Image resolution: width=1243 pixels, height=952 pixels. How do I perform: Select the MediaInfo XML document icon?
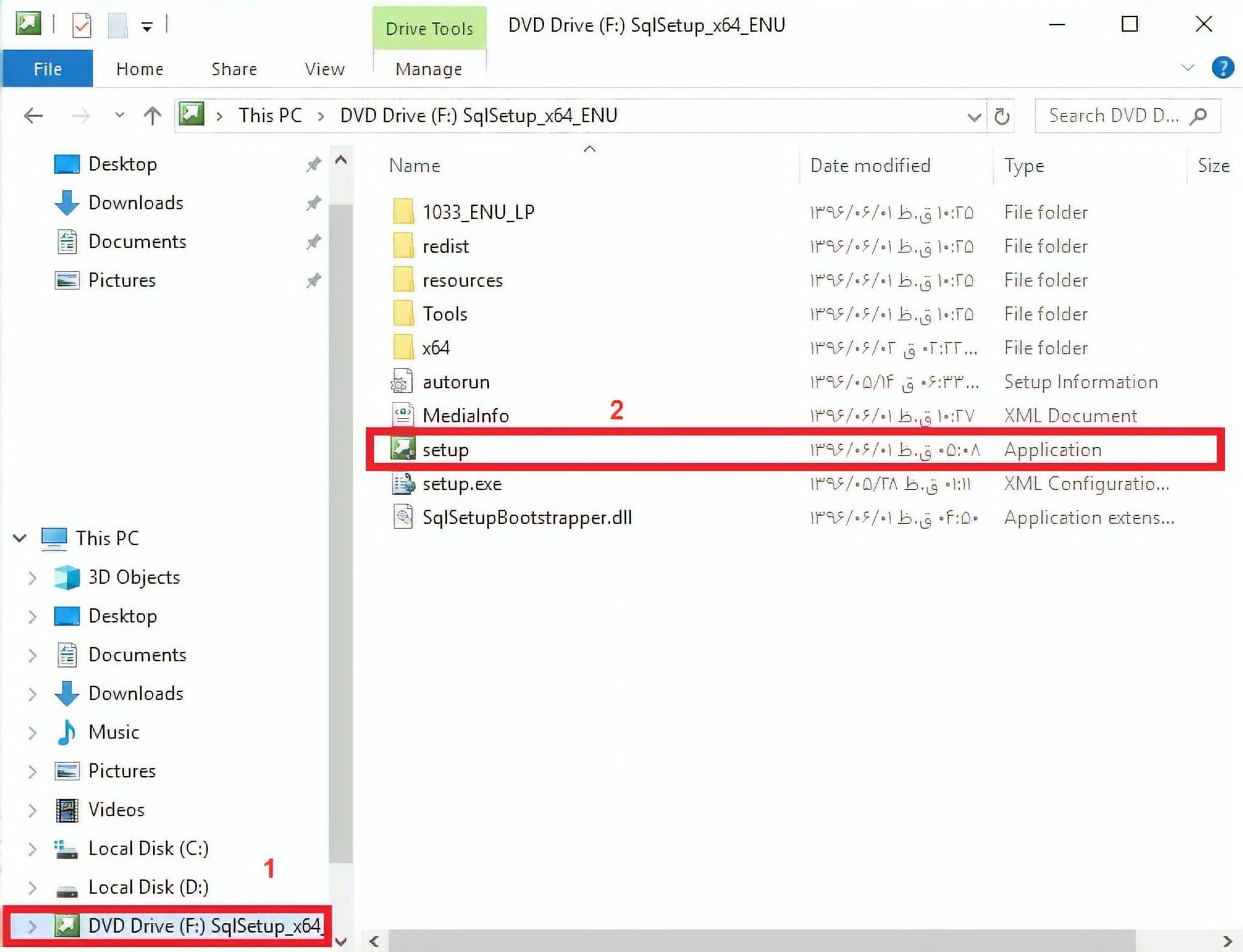pyautogui.click(x=403, y=415)
